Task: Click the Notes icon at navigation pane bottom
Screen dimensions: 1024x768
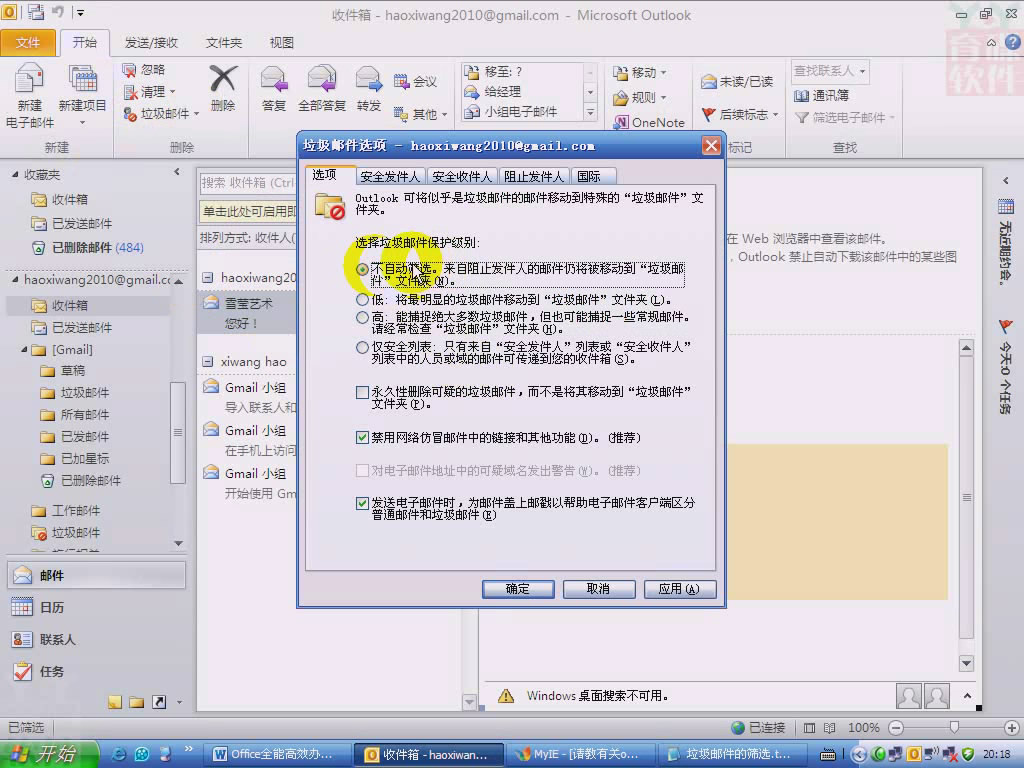Action: click(115, 702)
